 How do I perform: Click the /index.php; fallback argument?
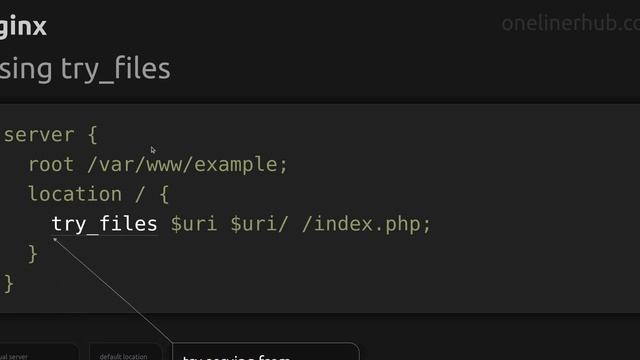click(366, 224)
